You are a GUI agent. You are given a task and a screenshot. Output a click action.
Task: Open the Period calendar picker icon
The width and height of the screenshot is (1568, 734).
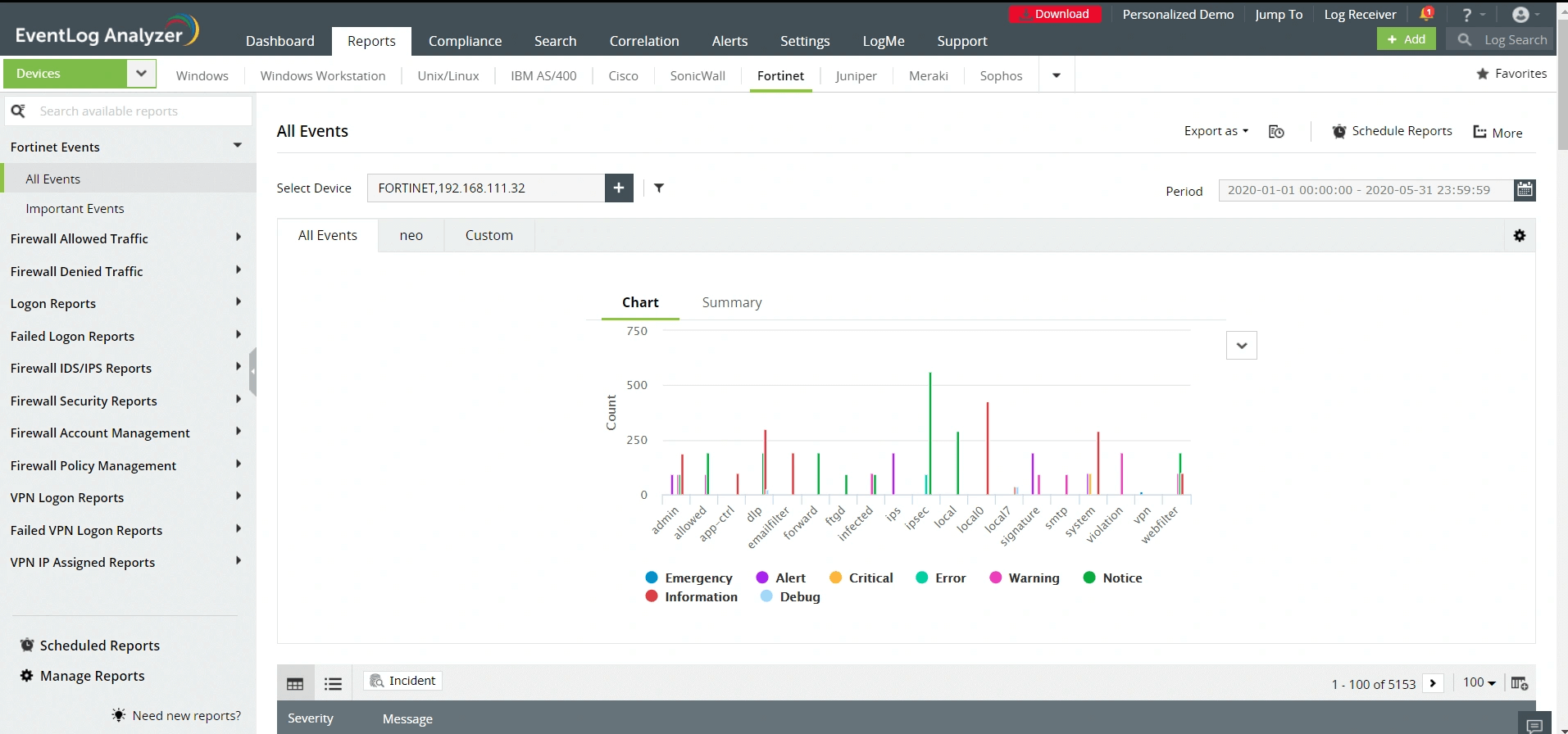1525,190
